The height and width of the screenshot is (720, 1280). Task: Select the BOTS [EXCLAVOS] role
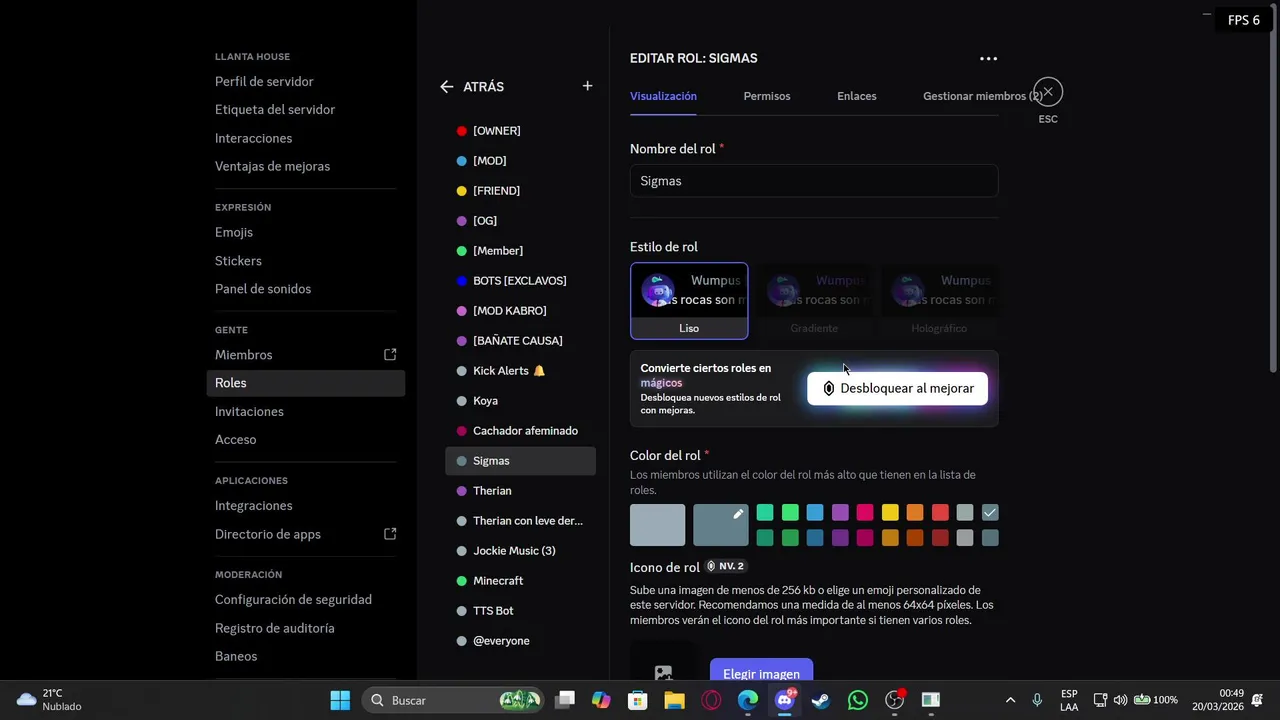click(x=520, y=281)
